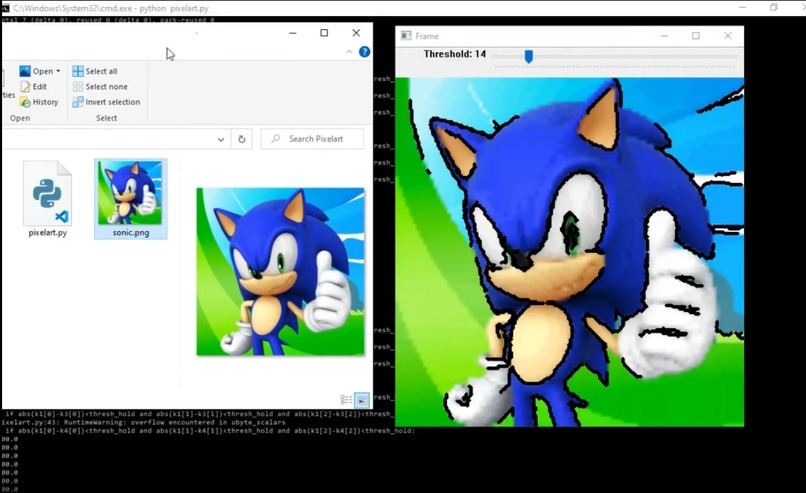Click the 'Select' ribbon group label
The height and width of the screenshot is (493, 806).
[106, 118]
